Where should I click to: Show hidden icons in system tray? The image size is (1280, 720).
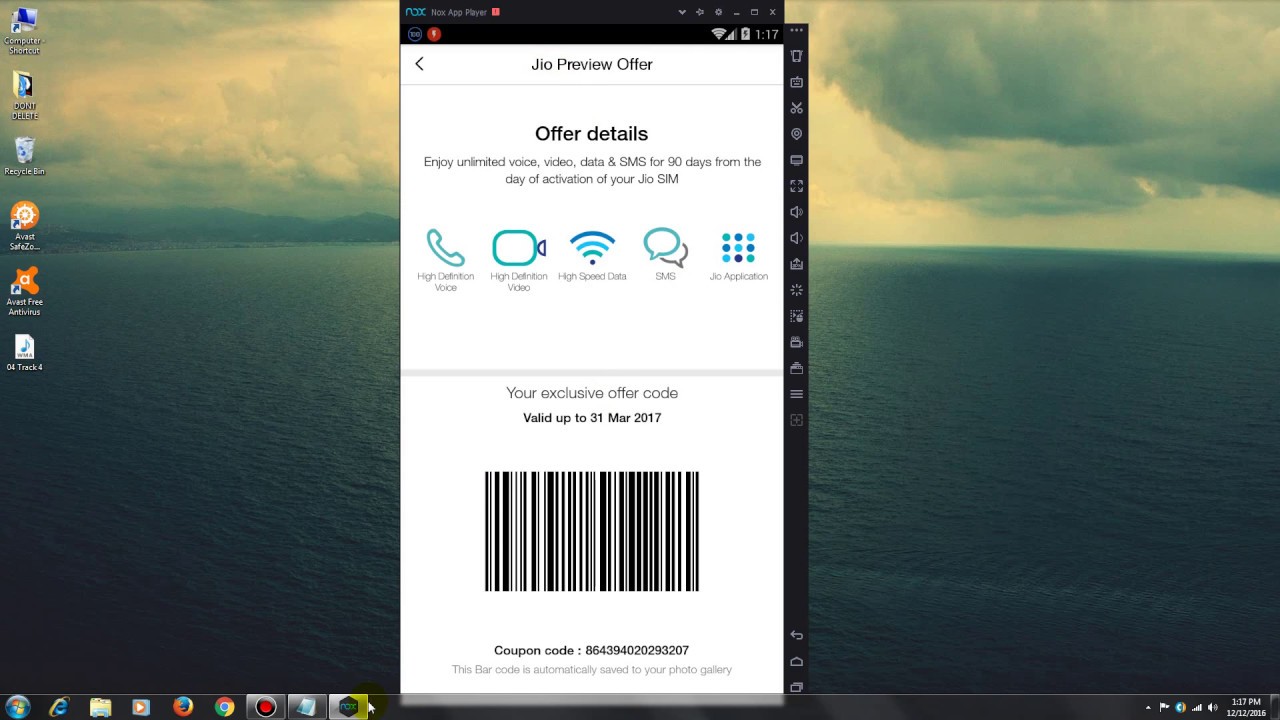coord(1148,707)
